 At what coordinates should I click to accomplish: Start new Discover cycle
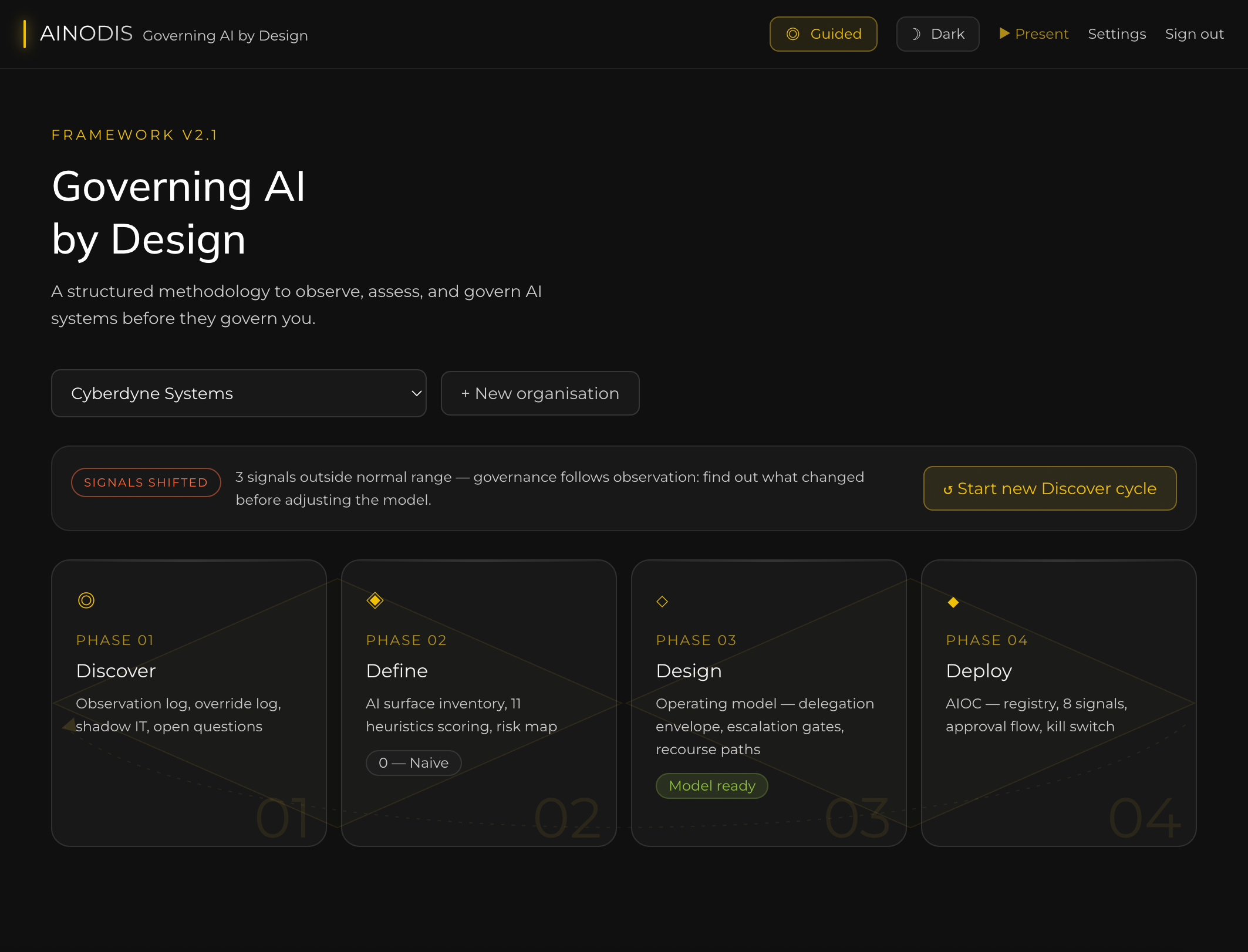(x=1050, y=488)
